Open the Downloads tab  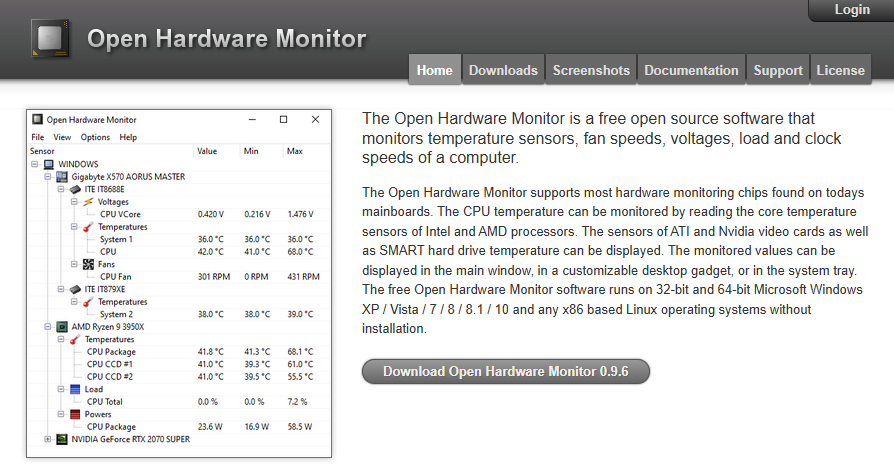(503, 70)
